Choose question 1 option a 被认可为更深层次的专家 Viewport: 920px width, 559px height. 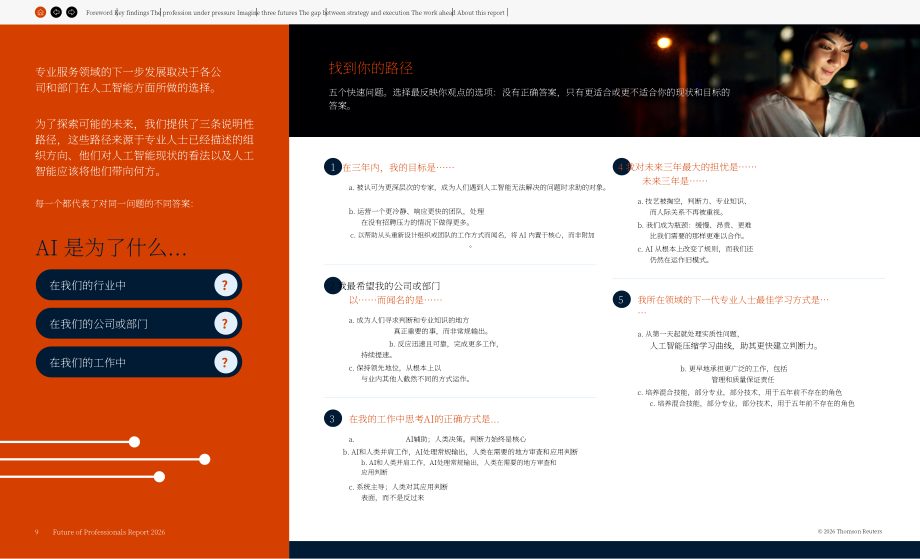tap(478, 188)
